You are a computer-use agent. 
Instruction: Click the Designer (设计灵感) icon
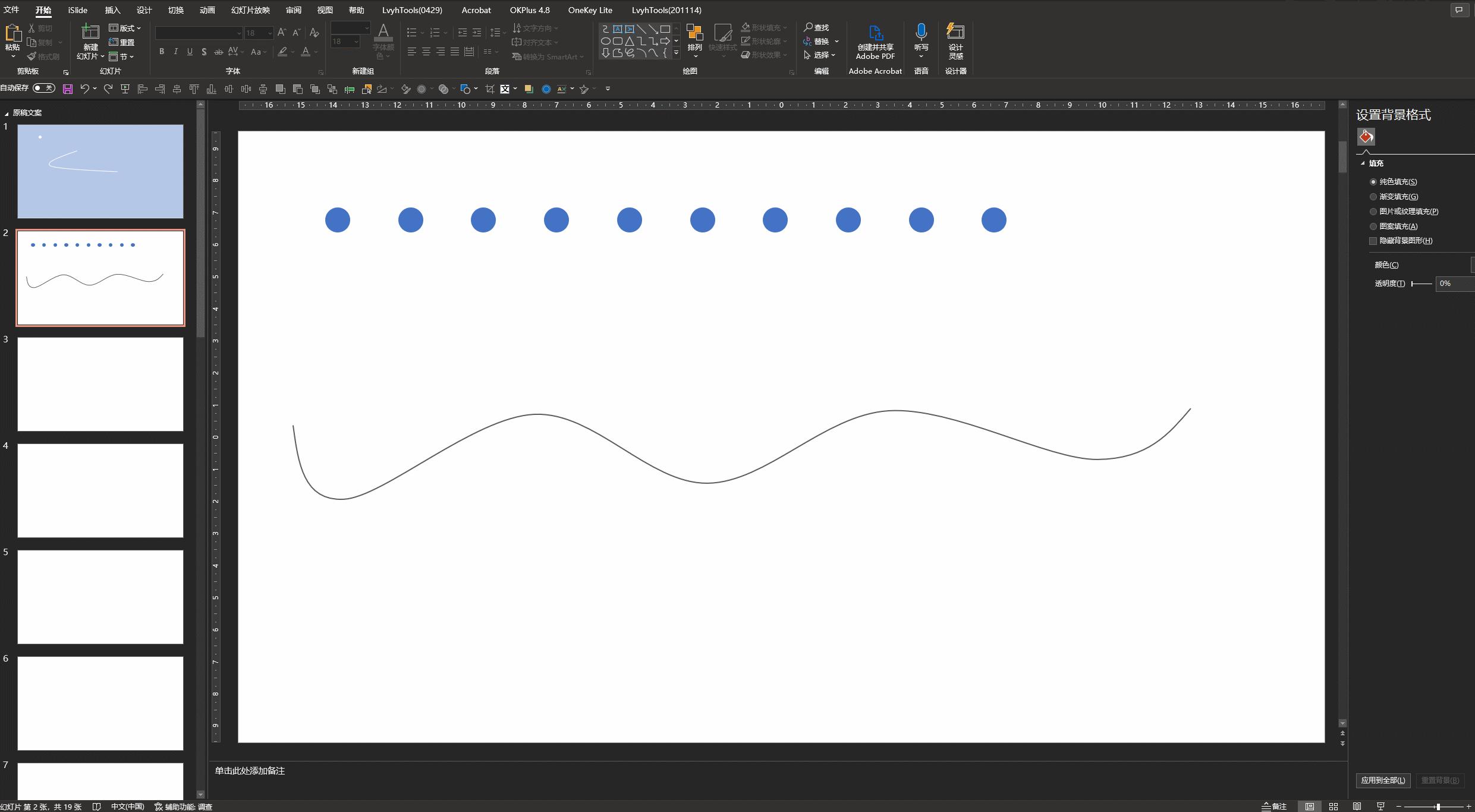tap(955, 33)
